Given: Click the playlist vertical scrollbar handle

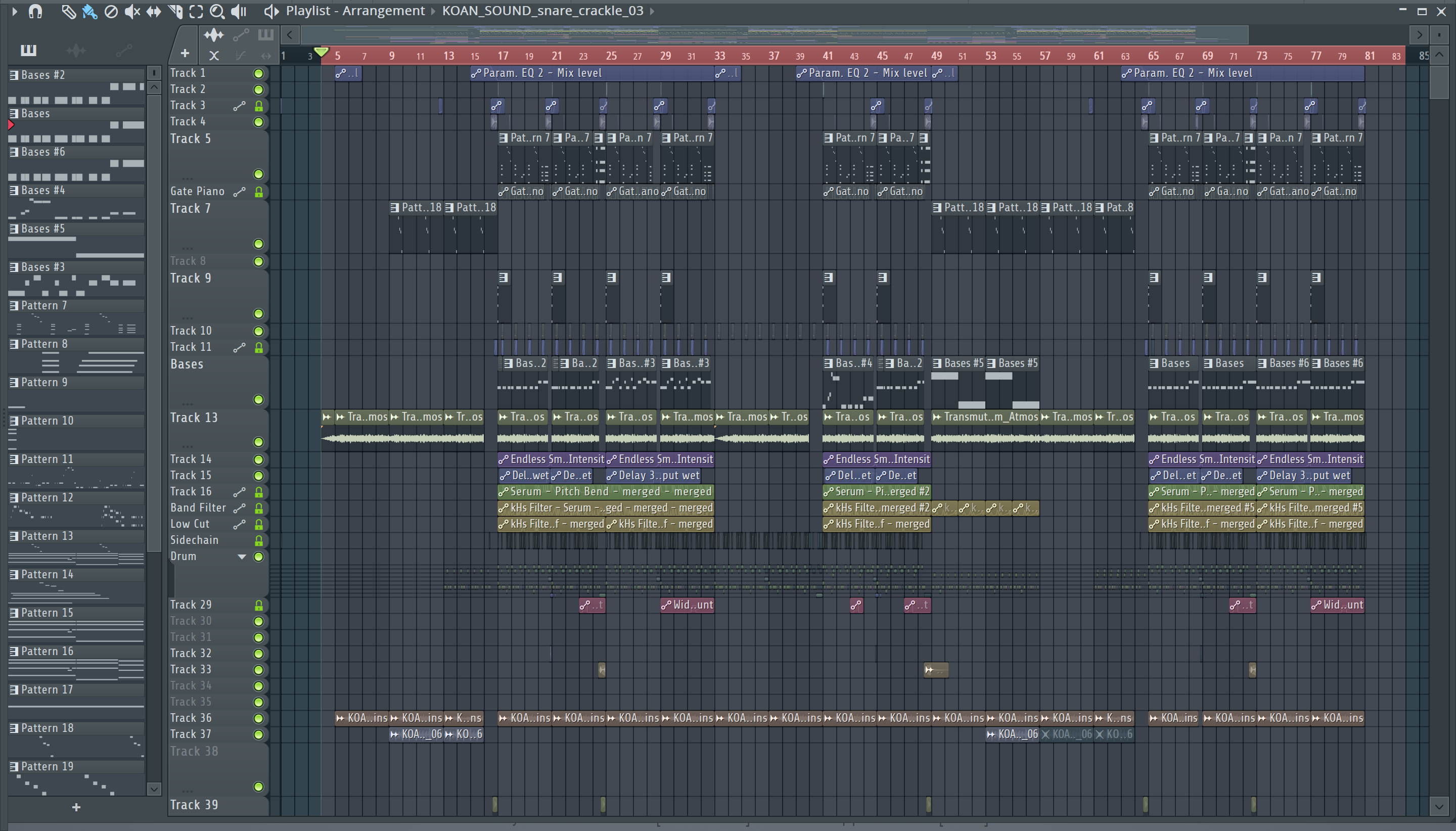Looking at the screenshot, I should [1439, 83].
